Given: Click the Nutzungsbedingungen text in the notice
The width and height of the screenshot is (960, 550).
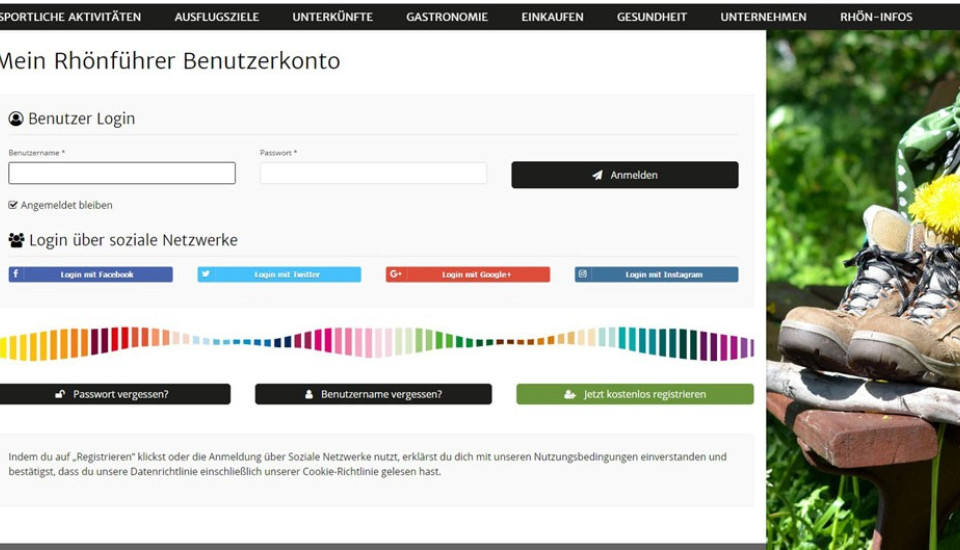Looking at the screenshot, I should tap(586, 457).
